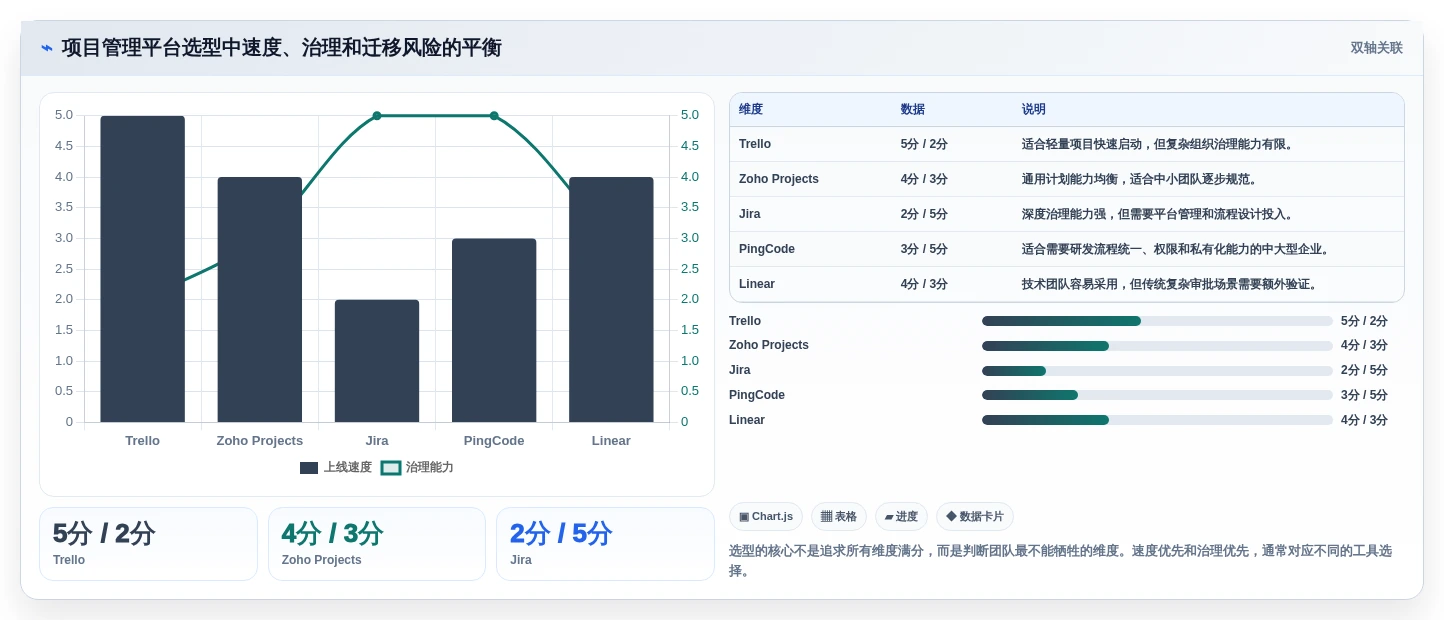Click the PingCode x-axis label
Image resolution: width=1444 pixels, height=620 pixels.
(x=494, y=441)
